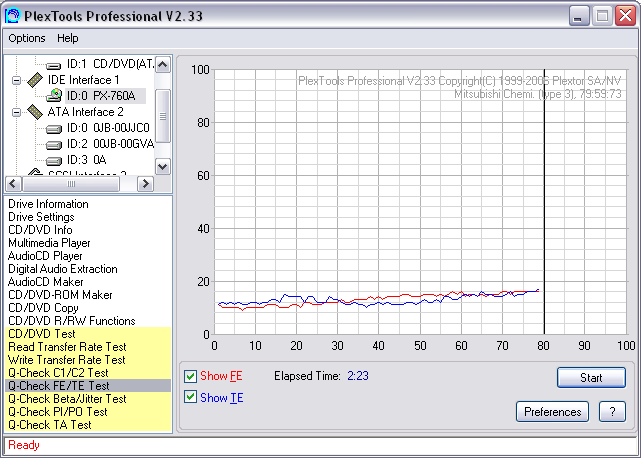The height and width of the screenshot is (458, 641).
Task: Click the drive icon for ID:0 0JB-00JJC0
Action: (x=54, y=129)
